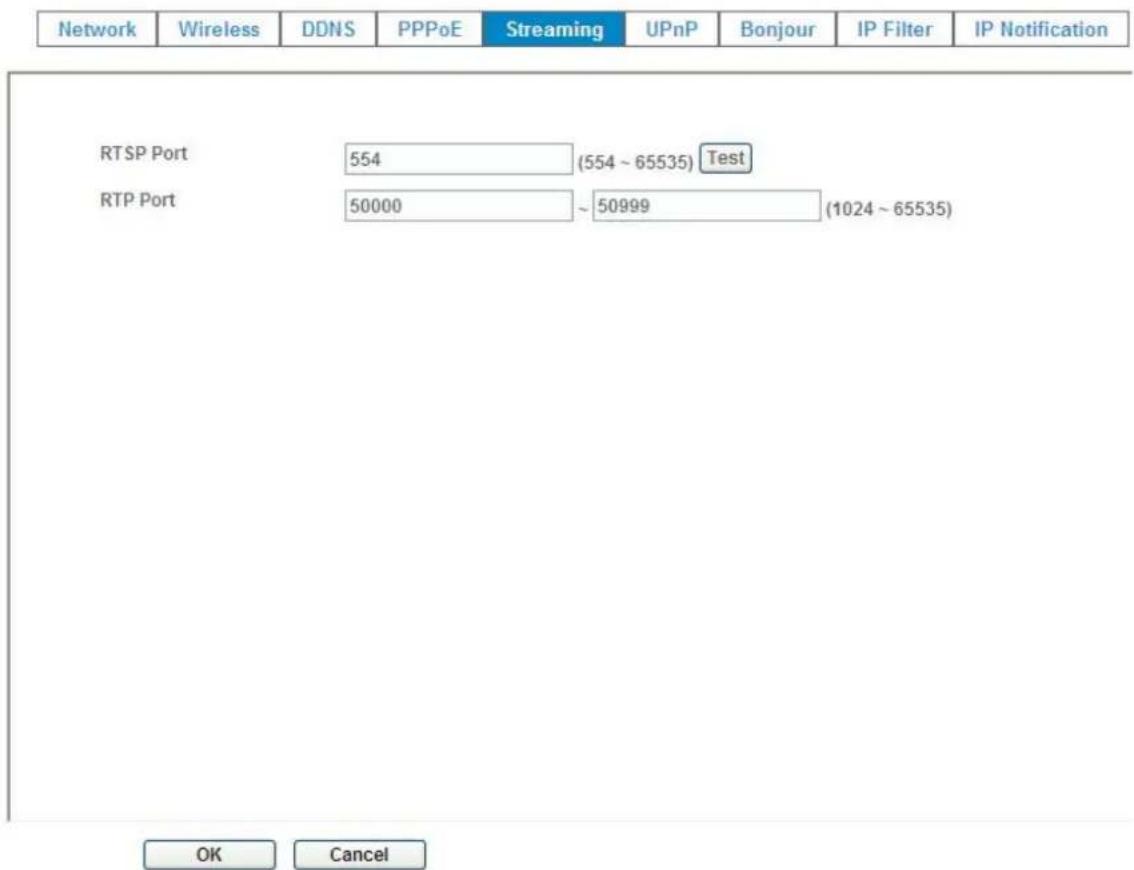
Task: Click the active Streaming tab
Action: 554,30
